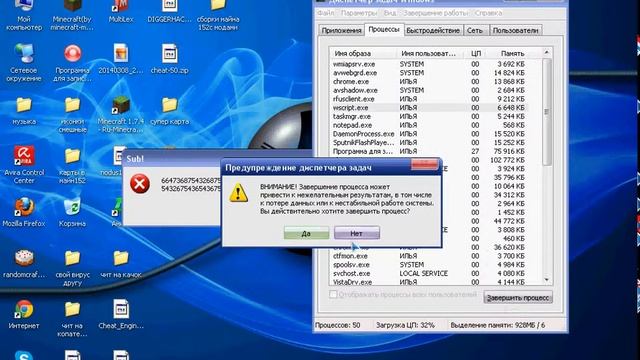Screen dimensions: 640x360
Task: Click the process list scroll up arrow
Action: [547, 53]
